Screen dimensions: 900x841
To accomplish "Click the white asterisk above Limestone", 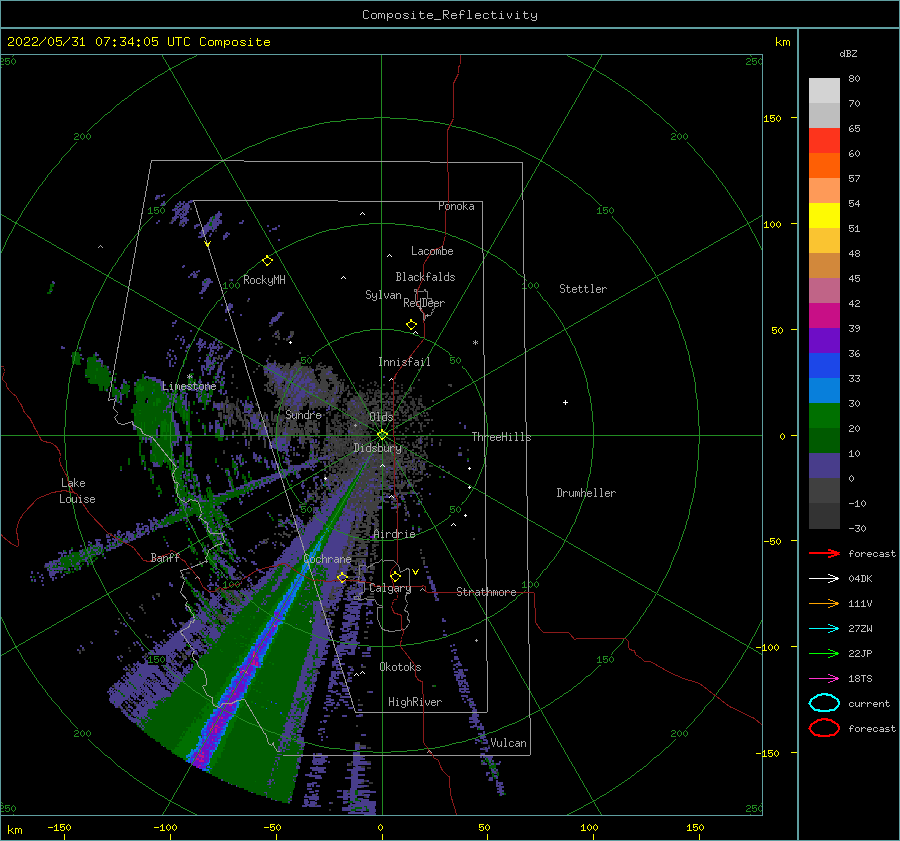I will (x=190, y=377).
